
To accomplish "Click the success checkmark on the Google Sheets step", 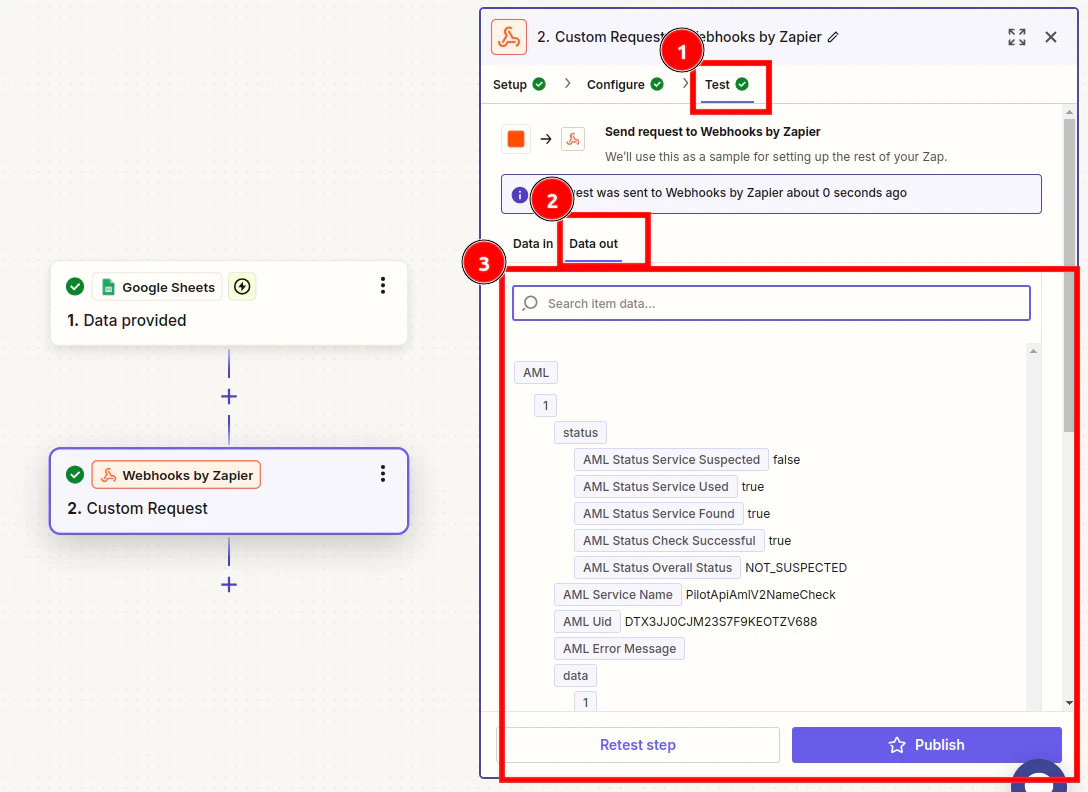I will pos(75,286).
